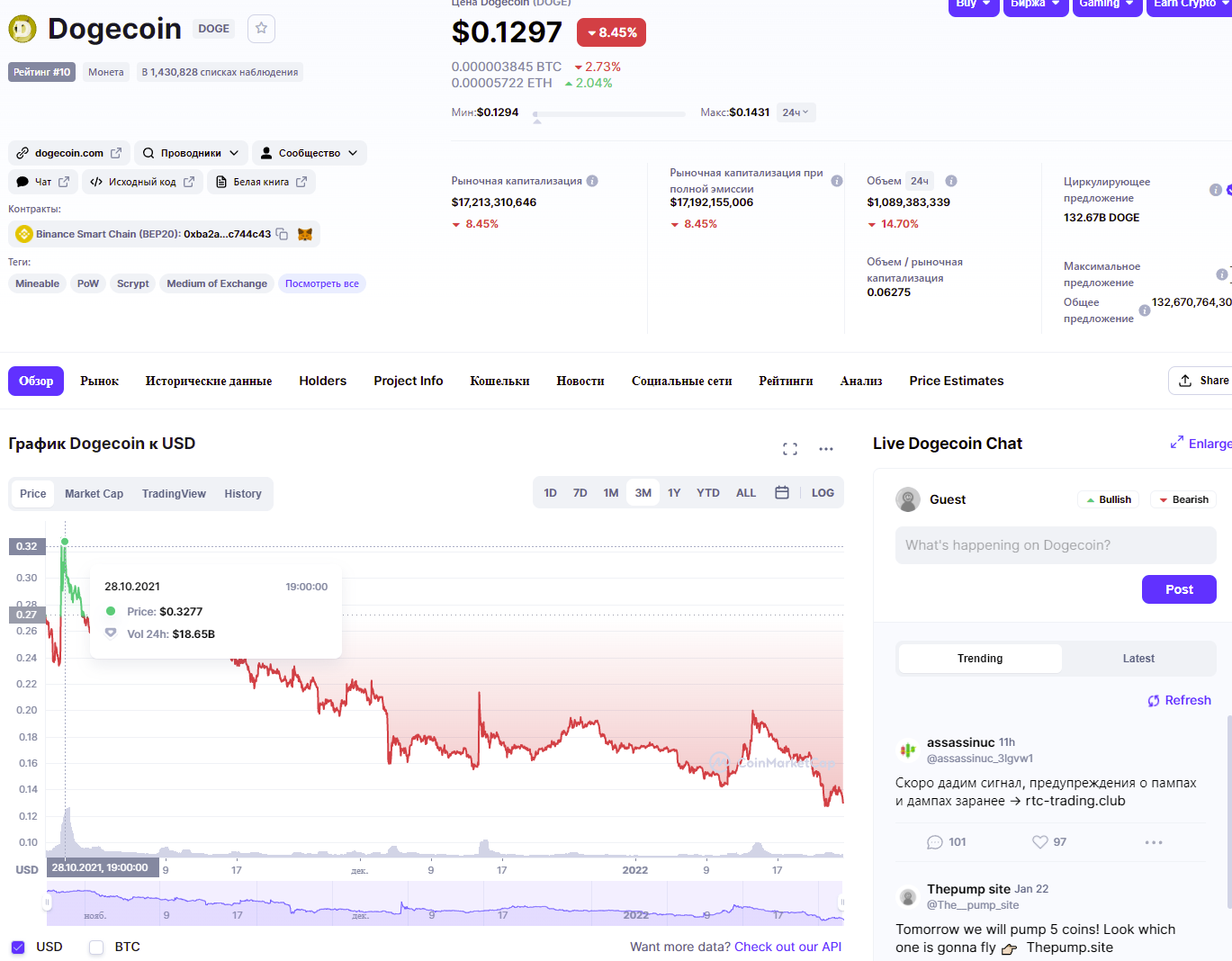Click the chart range navigator strip
Viewport: 1232px width, 961px height.
[445, 904]
